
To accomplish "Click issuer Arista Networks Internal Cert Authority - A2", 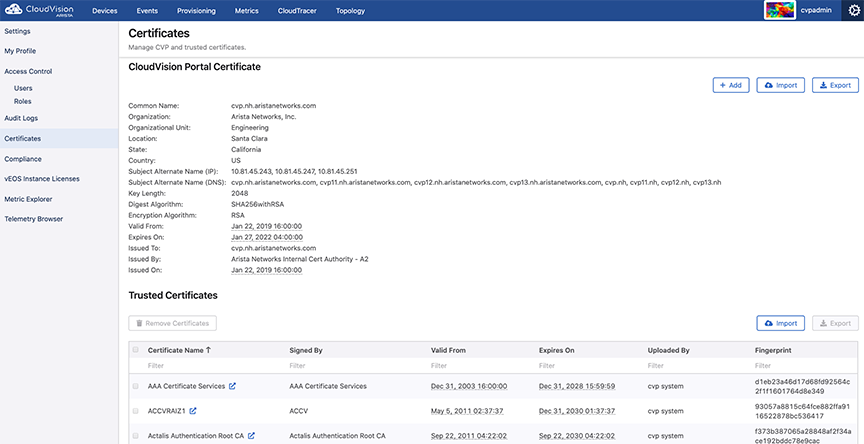I will pos(300,259).
